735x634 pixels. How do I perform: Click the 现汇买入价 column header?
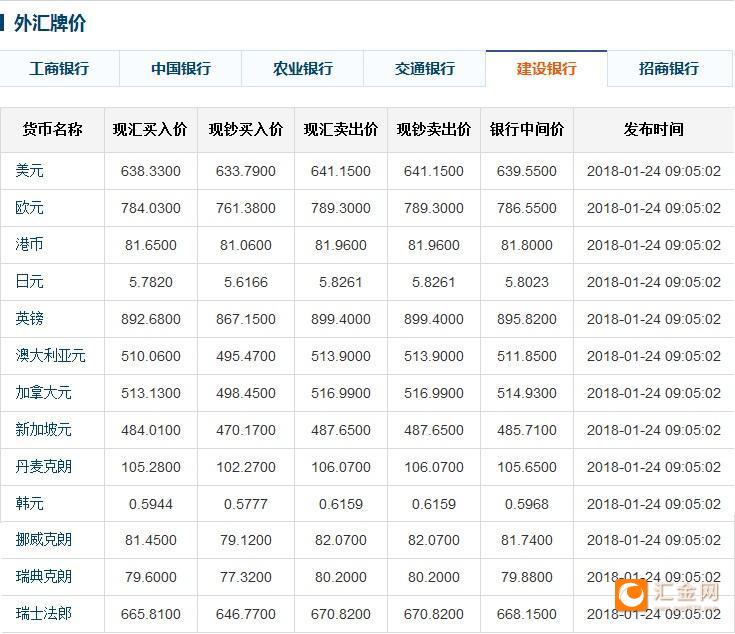150,129
